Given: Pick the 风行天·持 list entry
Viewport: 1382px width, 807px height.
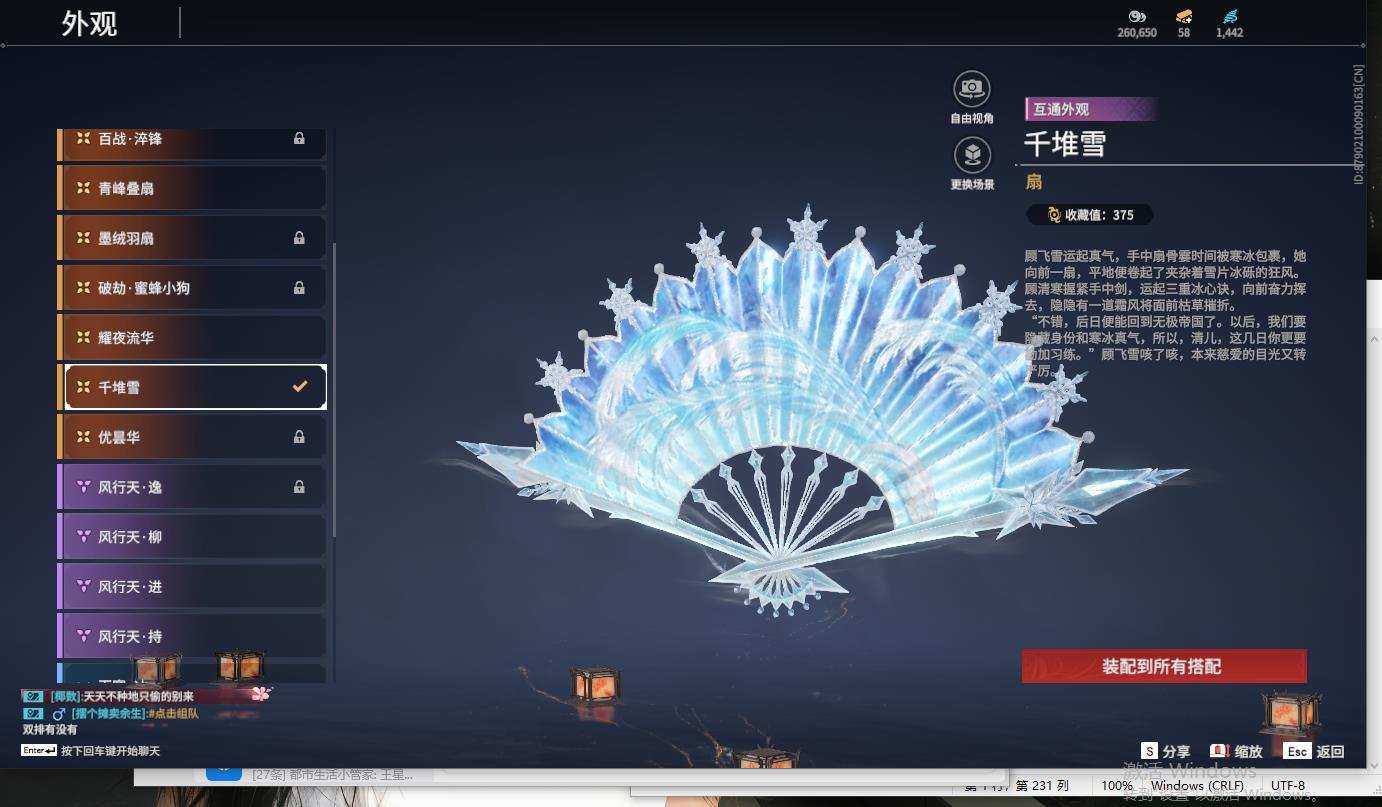Looking at the screenshot, I should (192, 636).
